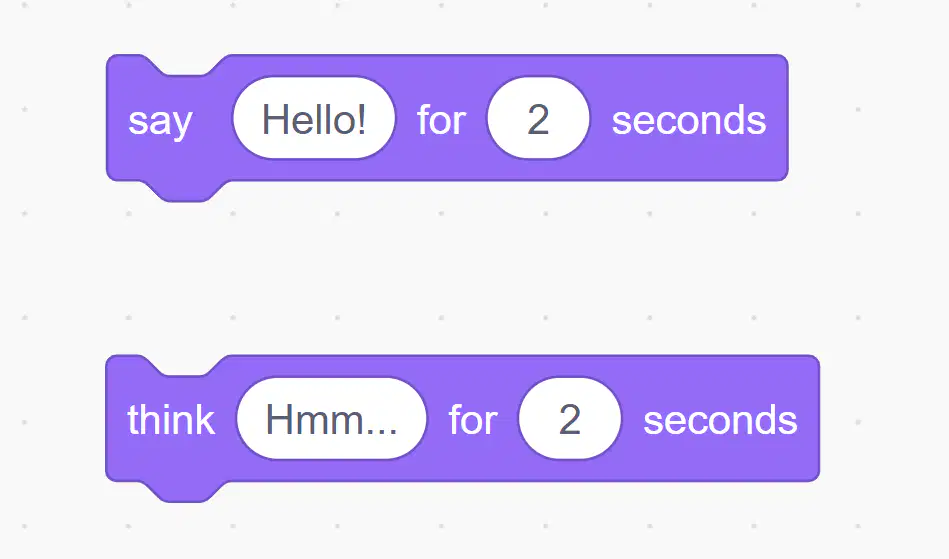
Task: Click the "Hmm..." text input field
Action: point(332,419)
